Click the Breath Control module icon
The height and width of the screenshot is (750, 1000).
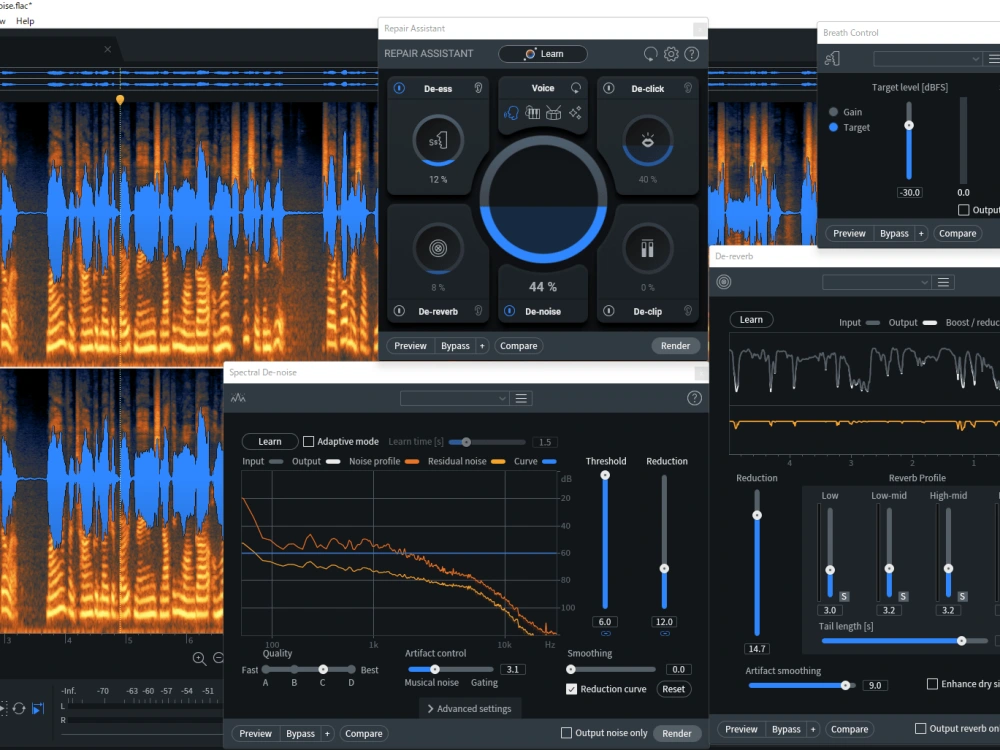(x=832, y=59)
